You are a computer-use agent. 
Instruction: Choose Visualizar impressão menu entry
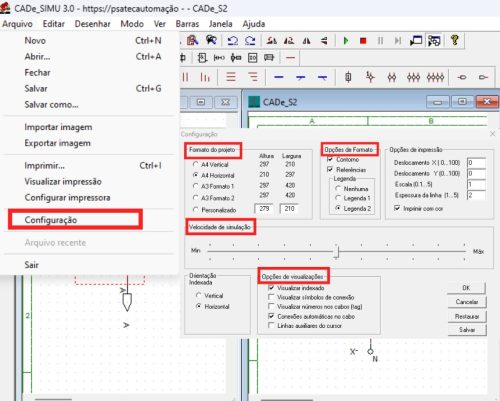88,182
